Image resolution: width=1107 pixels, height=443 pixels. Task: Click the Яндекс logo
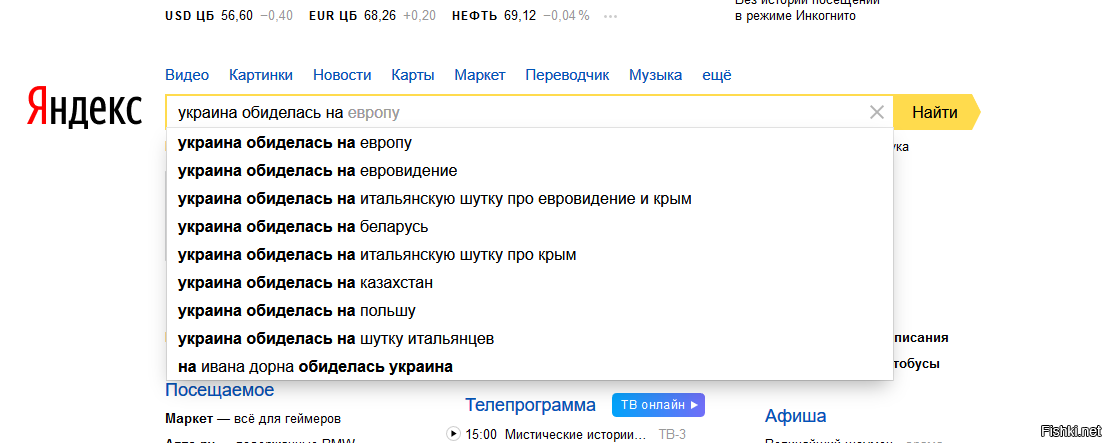click(x=85, y=108)
